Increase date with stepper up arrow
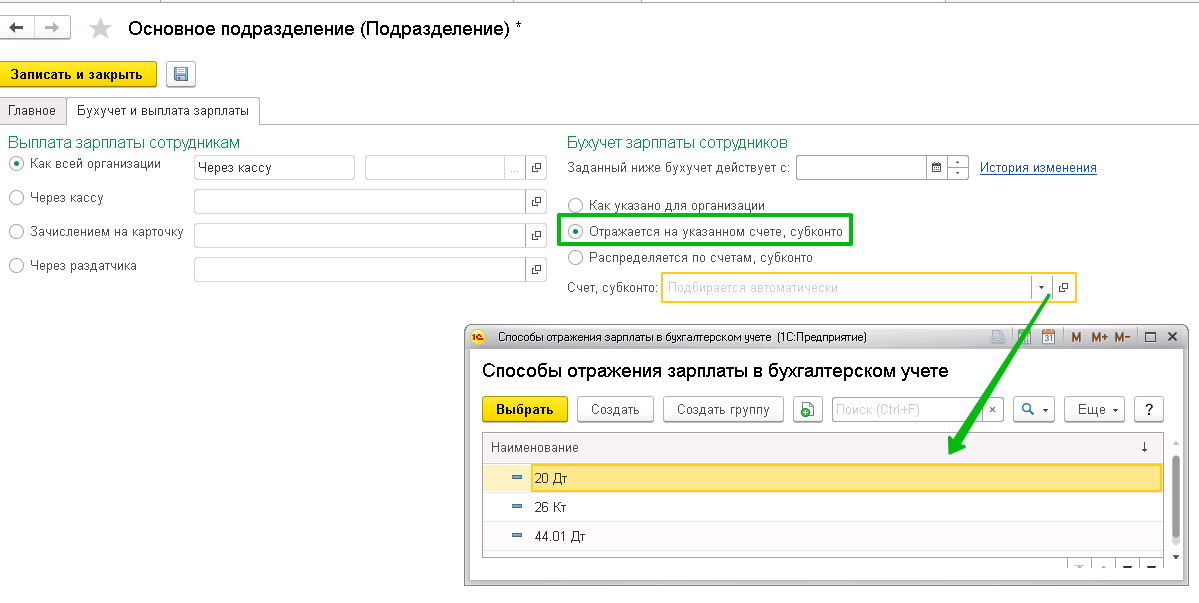 click(x=957, y=162)
